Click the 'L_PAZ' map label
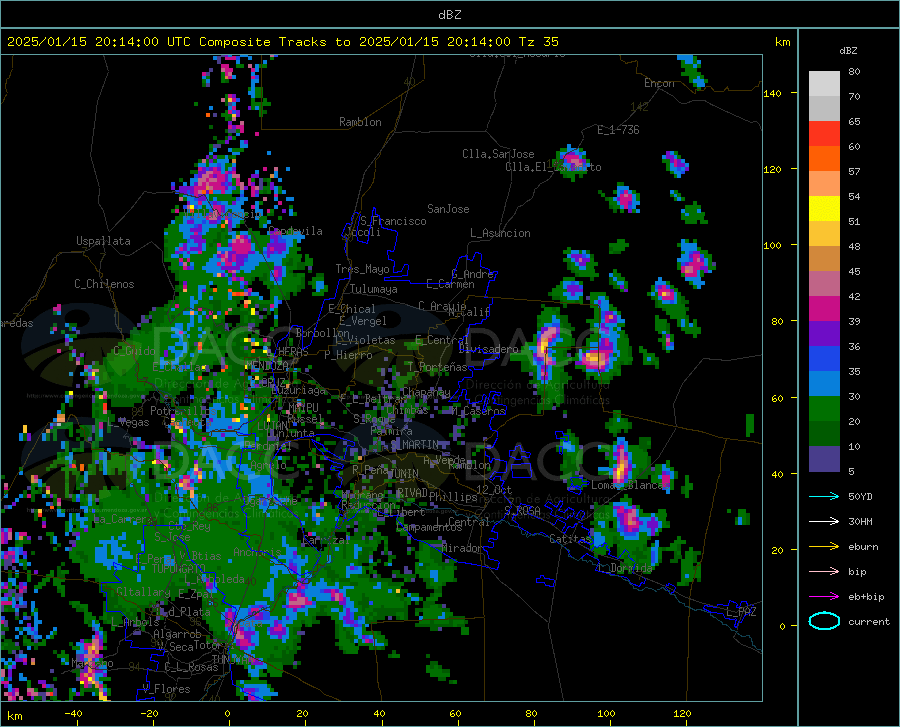 (741, 612)
